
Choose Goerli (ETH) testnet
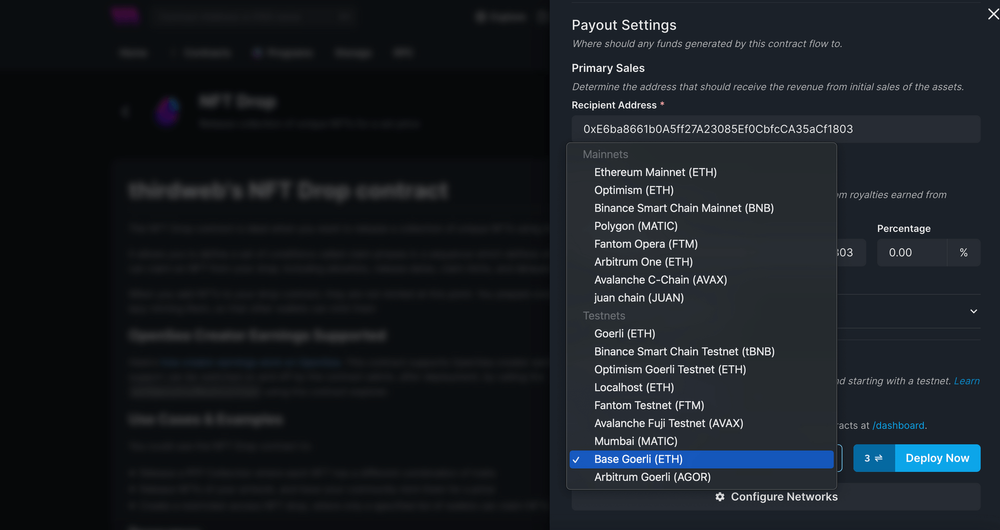point(624,334)
